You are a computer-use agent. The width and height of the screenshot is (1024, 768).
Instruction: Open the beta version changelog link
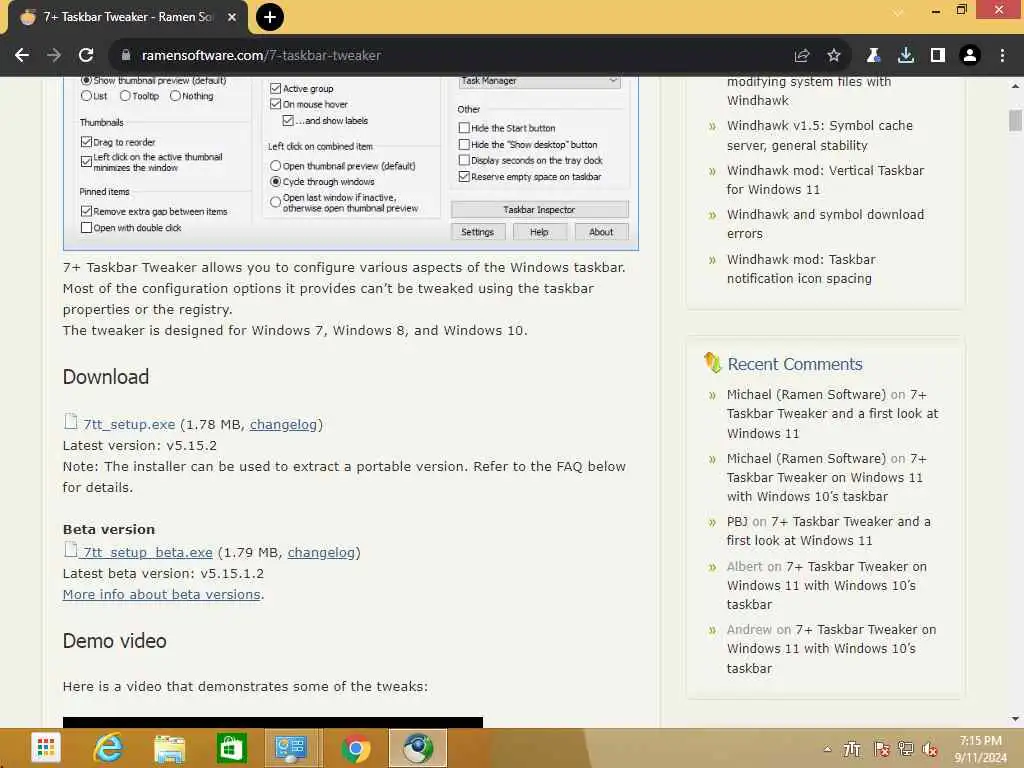coord(321,552)
